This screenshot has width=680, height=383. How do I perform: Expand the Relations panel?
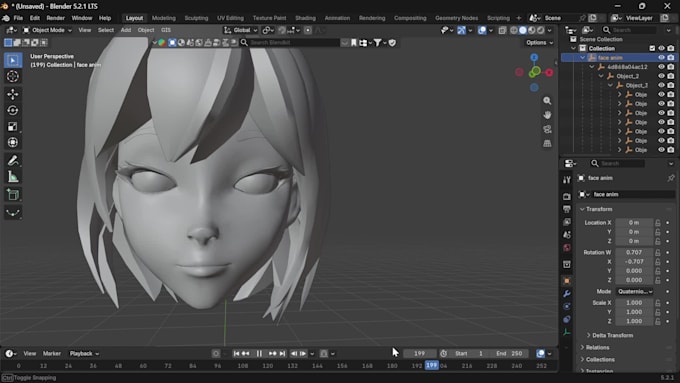coord(594,347)
